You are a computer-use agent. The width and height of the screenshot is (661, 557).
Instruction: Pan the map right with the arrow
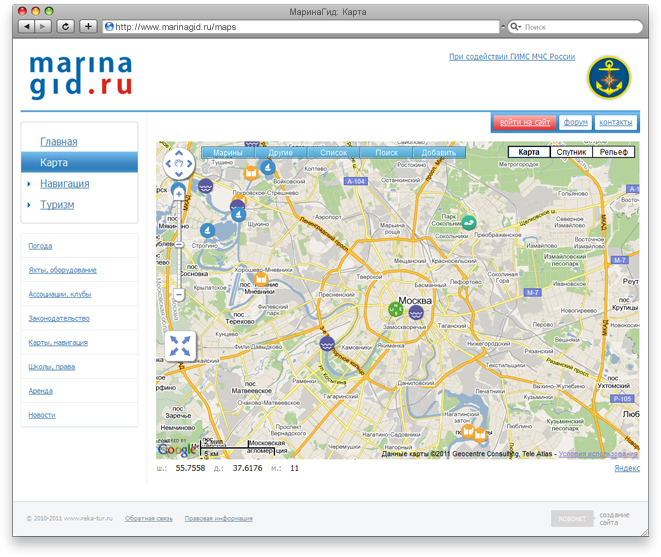pyautogui.click(x=190, y=163)
